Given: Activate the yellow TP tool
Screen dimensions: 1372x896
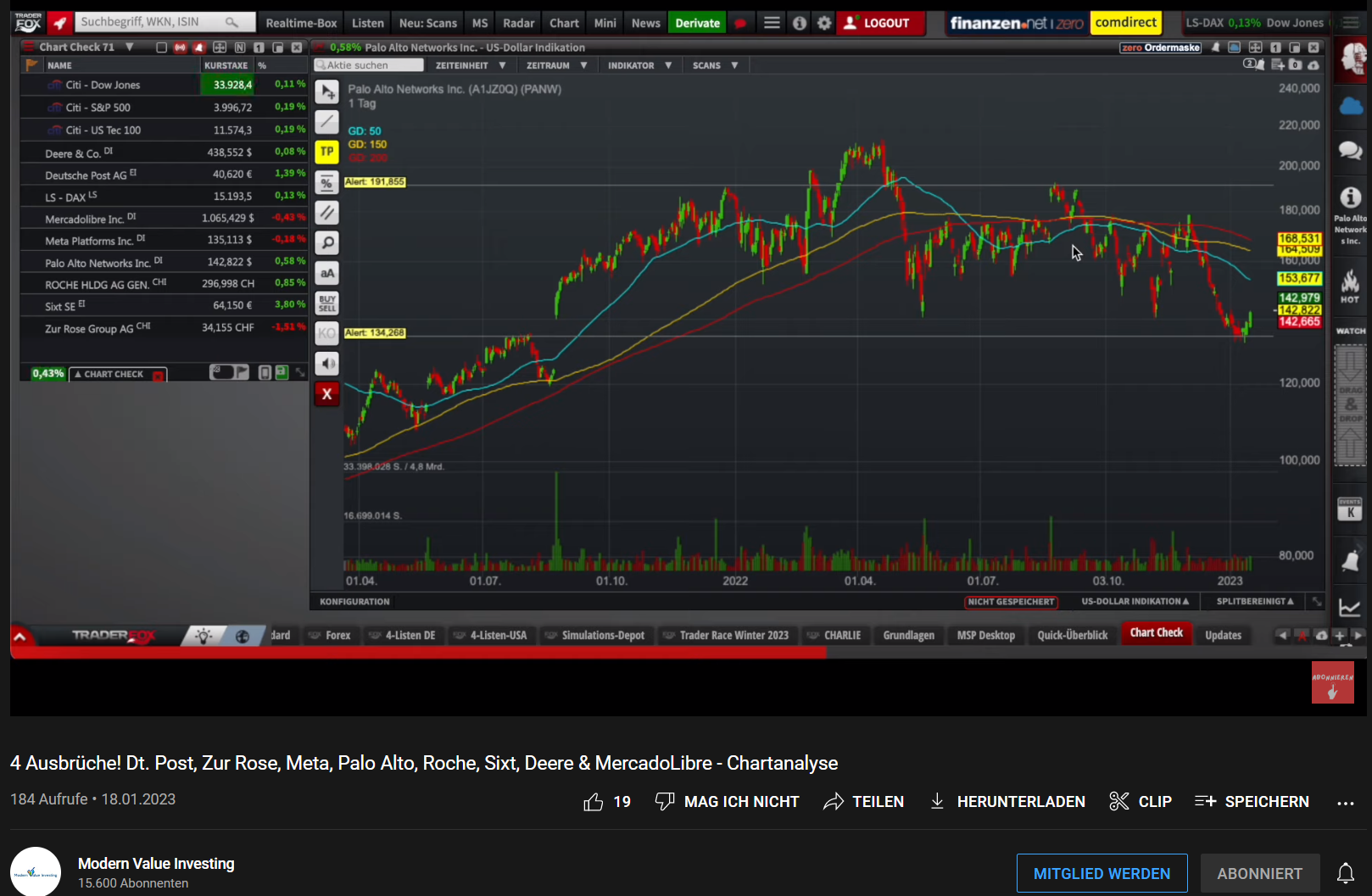Looking at the screenshot, I should 327,152.
